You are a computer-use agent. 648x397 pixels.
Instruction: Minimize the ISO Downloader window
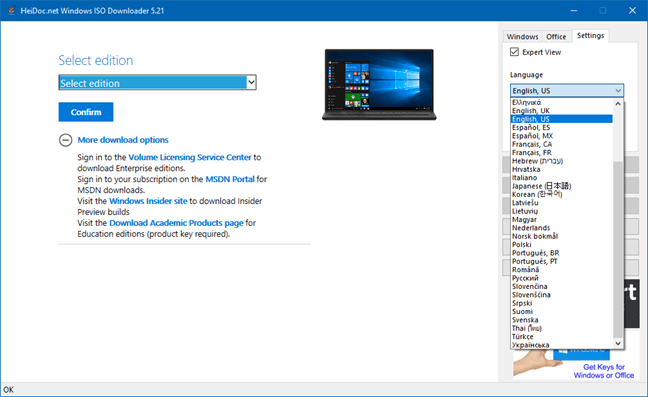click(x=574, y=10)
